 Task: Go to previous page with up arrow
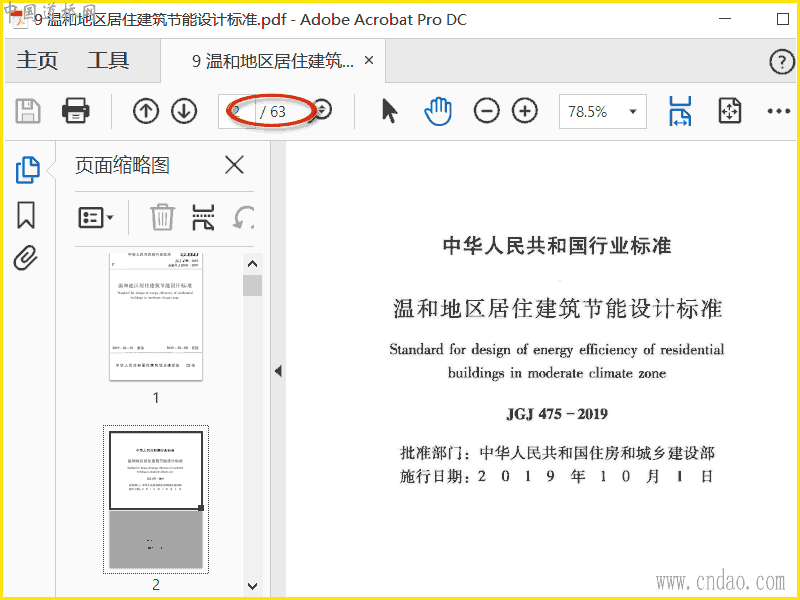[x=146, y=111]
